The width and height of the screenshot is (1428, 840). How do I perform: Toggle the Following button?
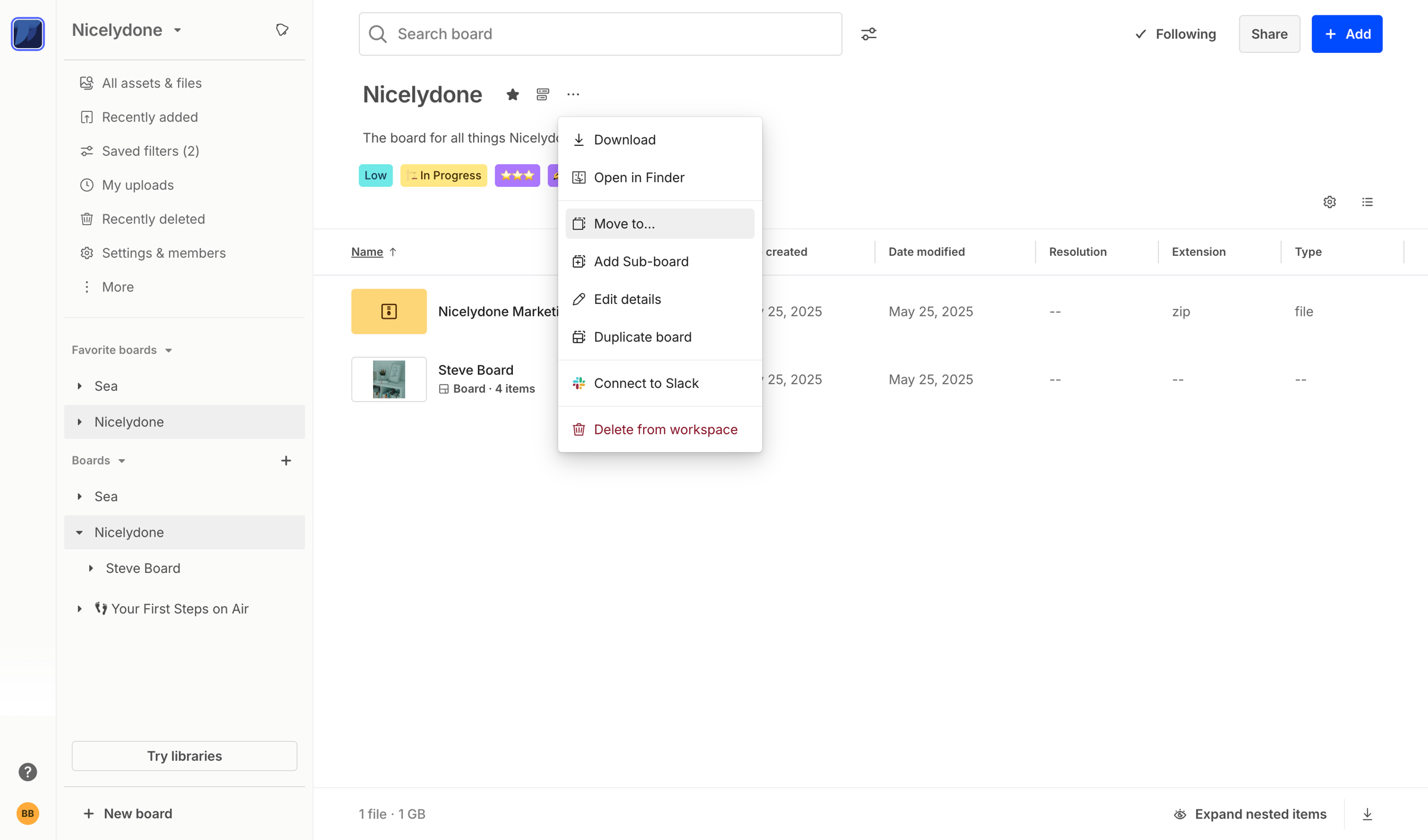tap(1175, 34)
